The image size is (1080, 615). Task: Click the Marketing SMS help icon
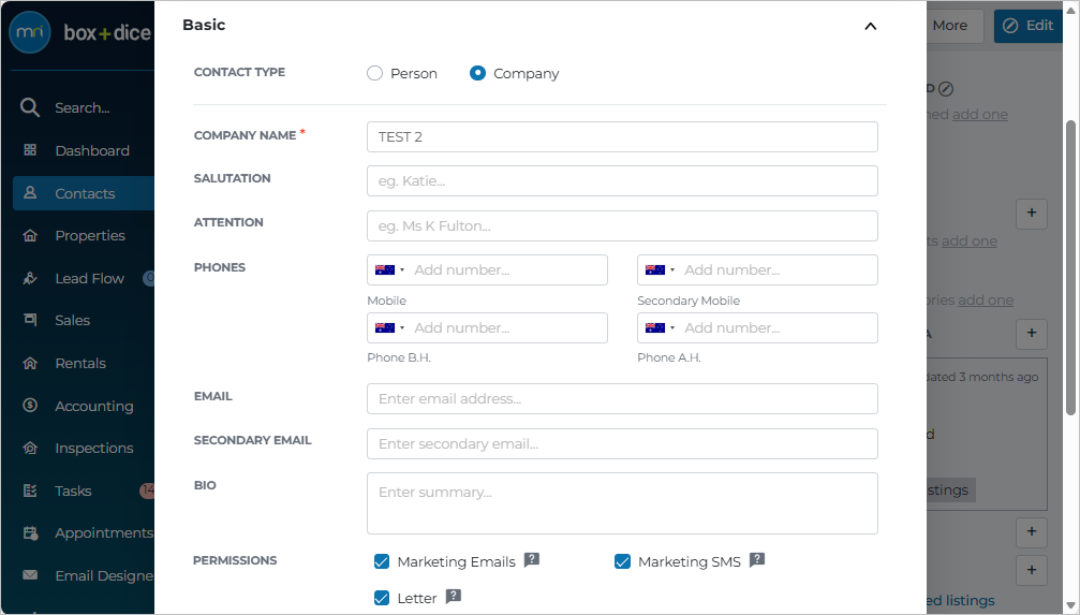[757, 560]
